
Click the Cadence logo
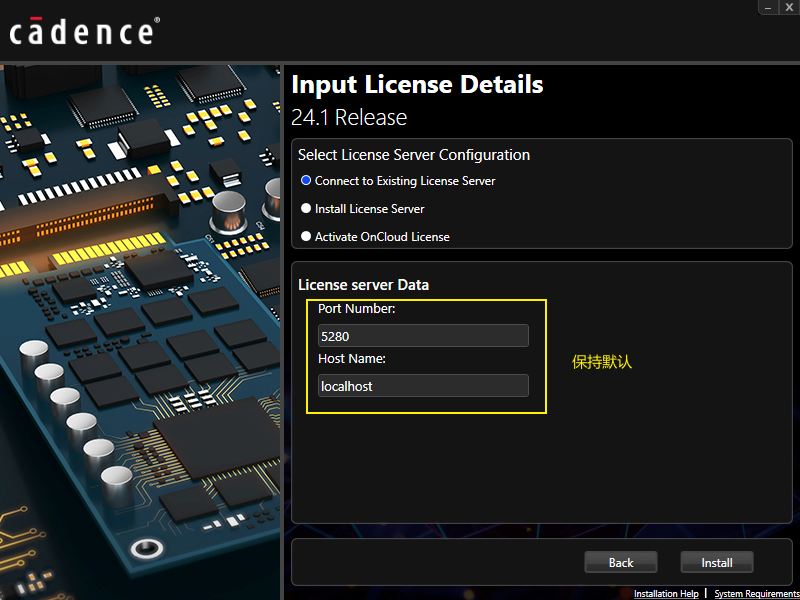(x=83, y=30)
